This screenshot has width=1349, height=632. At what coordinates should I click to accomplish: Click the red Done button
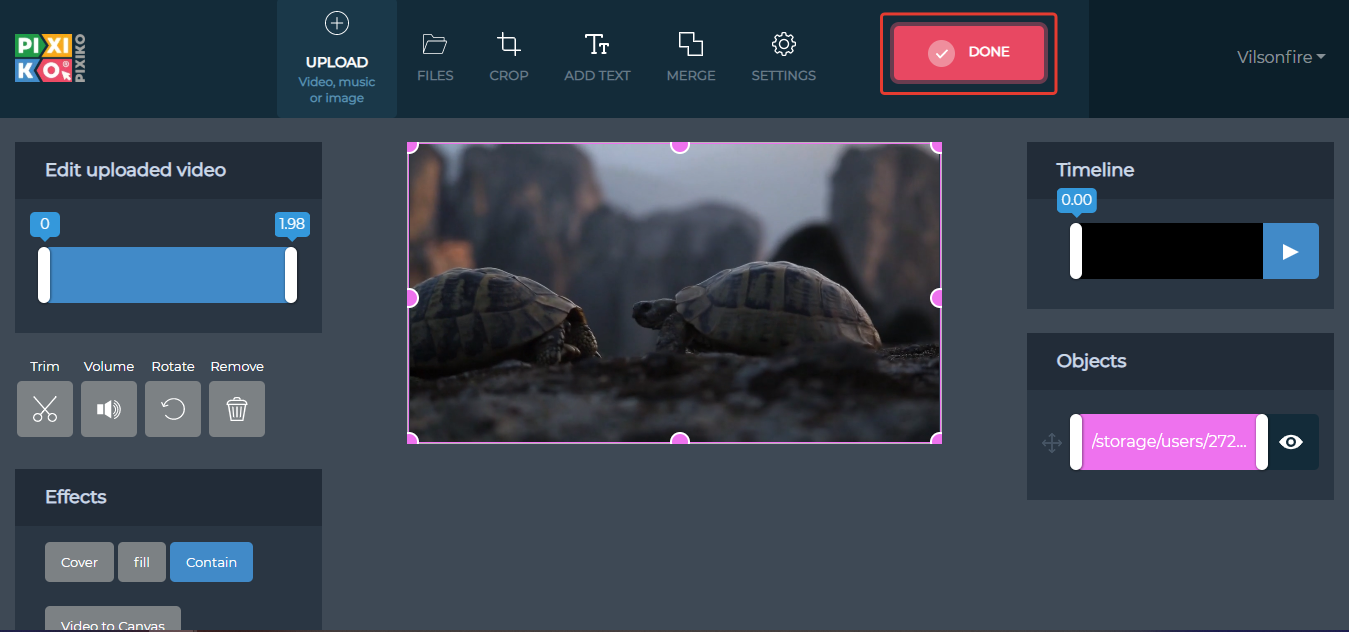969,52
